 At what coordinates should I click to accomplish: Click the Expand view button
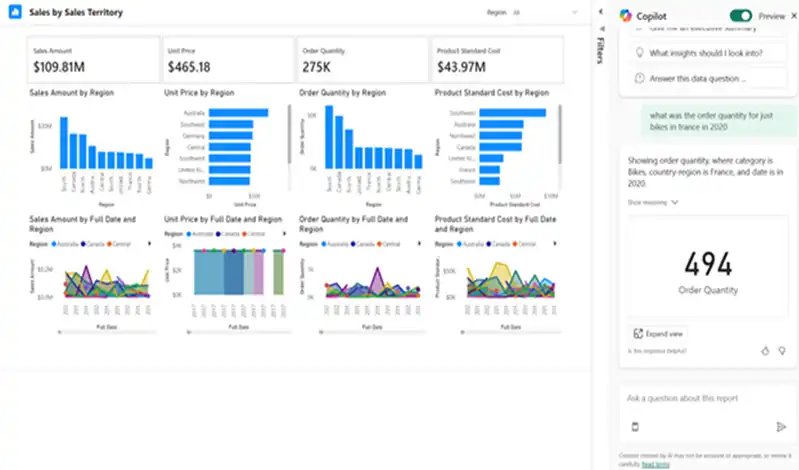658,334
